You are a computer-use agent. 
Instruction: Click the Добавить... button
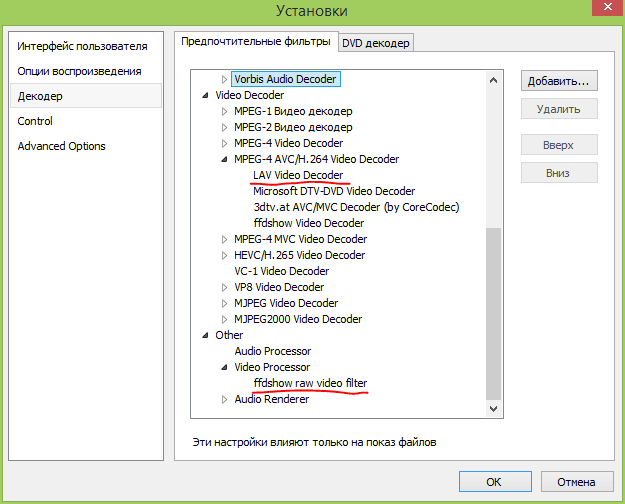(x=558, y=80)
